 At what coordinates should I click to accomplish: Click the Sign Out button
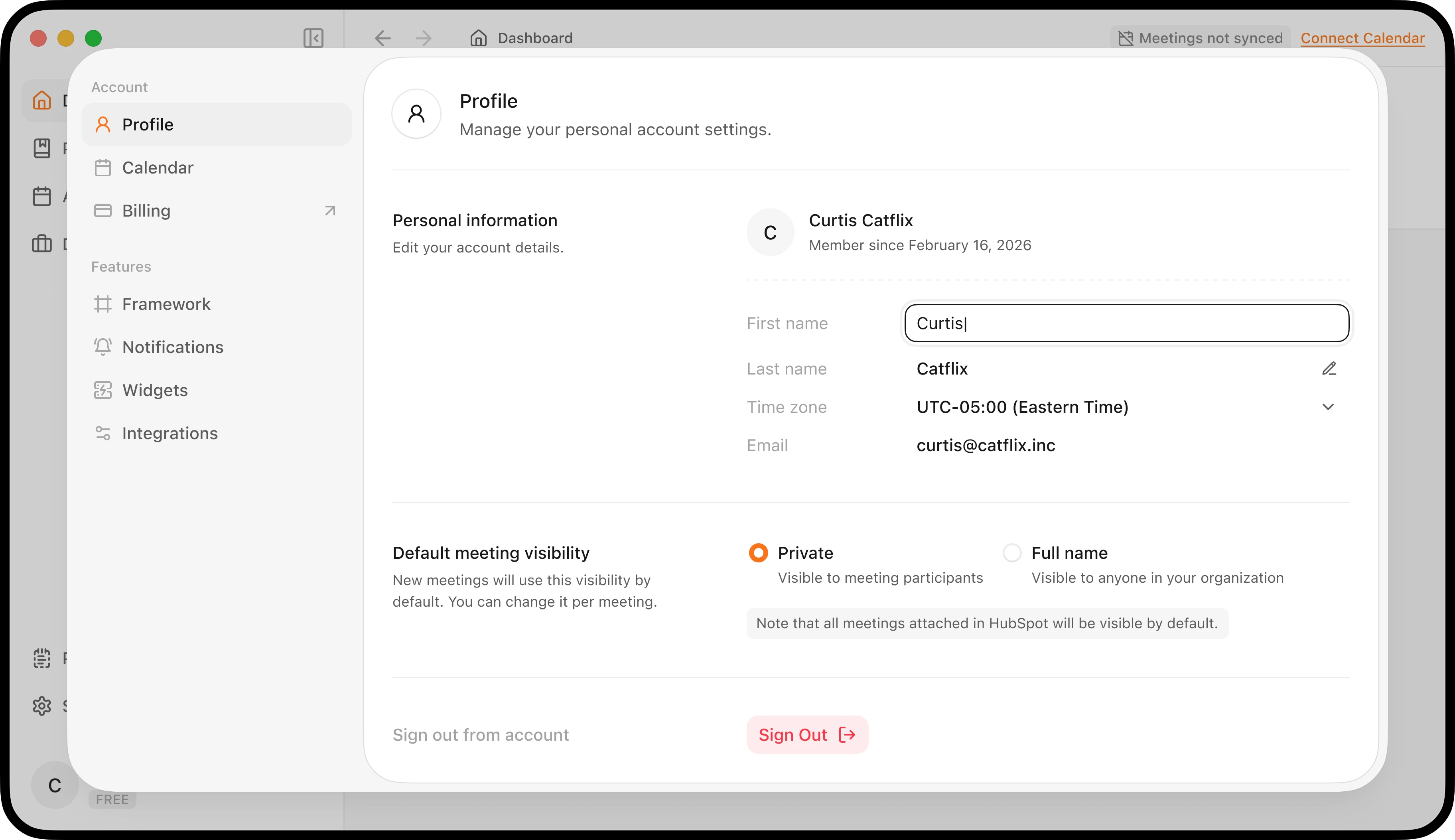[807, 735]
